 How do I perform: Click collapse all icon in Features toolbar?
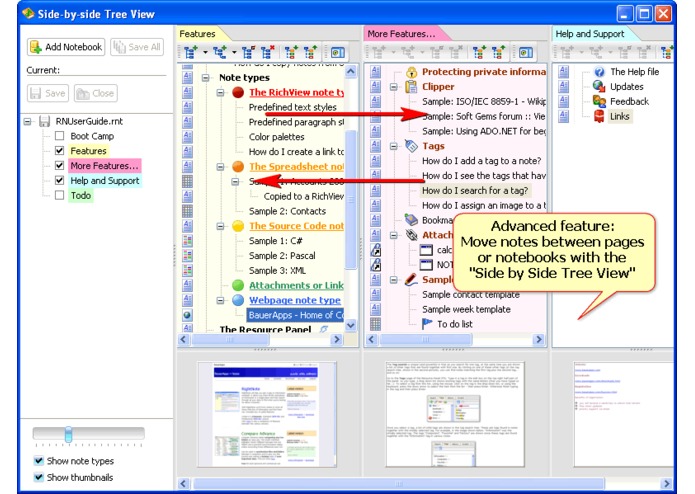(310, 53)
